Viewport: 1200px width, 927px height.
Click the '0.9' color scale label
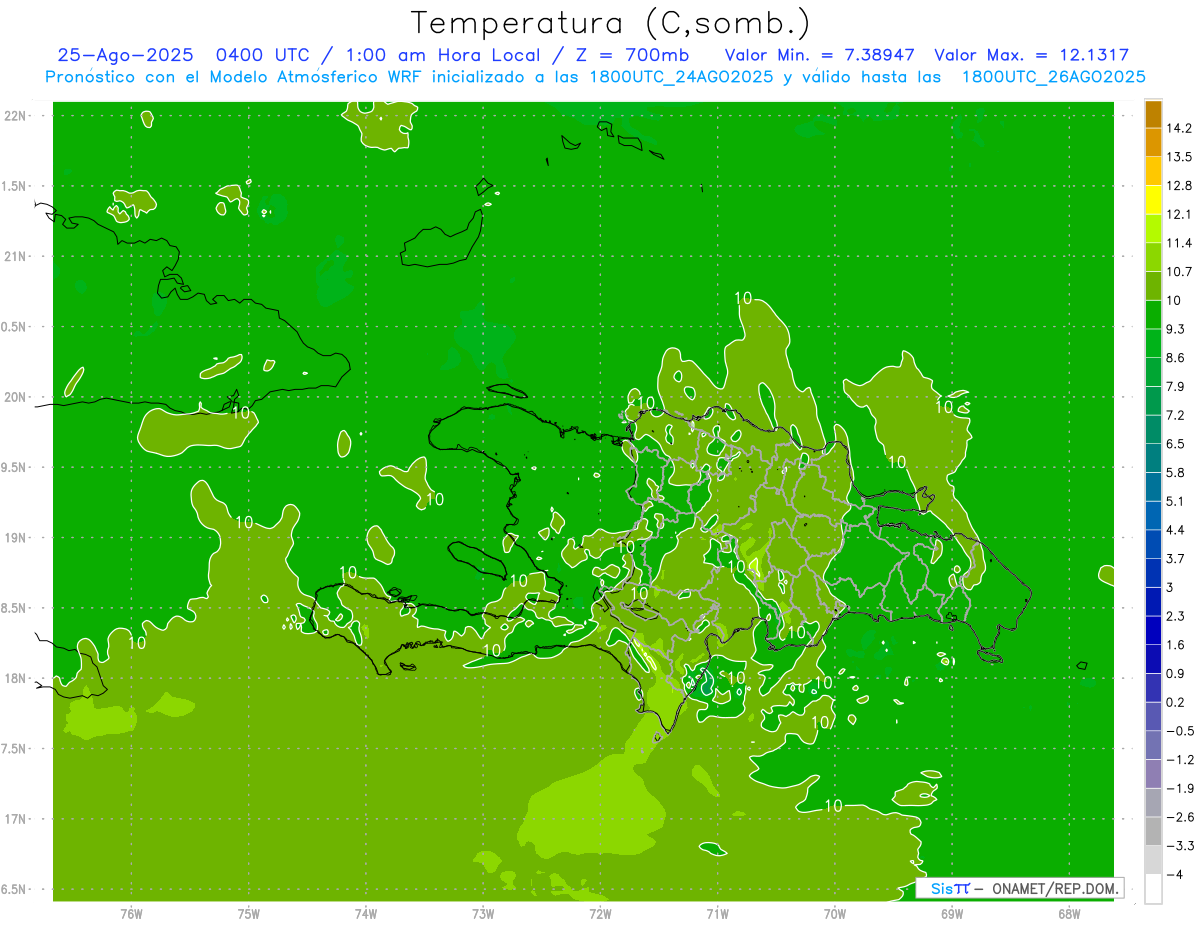[x=1175, y=673]
